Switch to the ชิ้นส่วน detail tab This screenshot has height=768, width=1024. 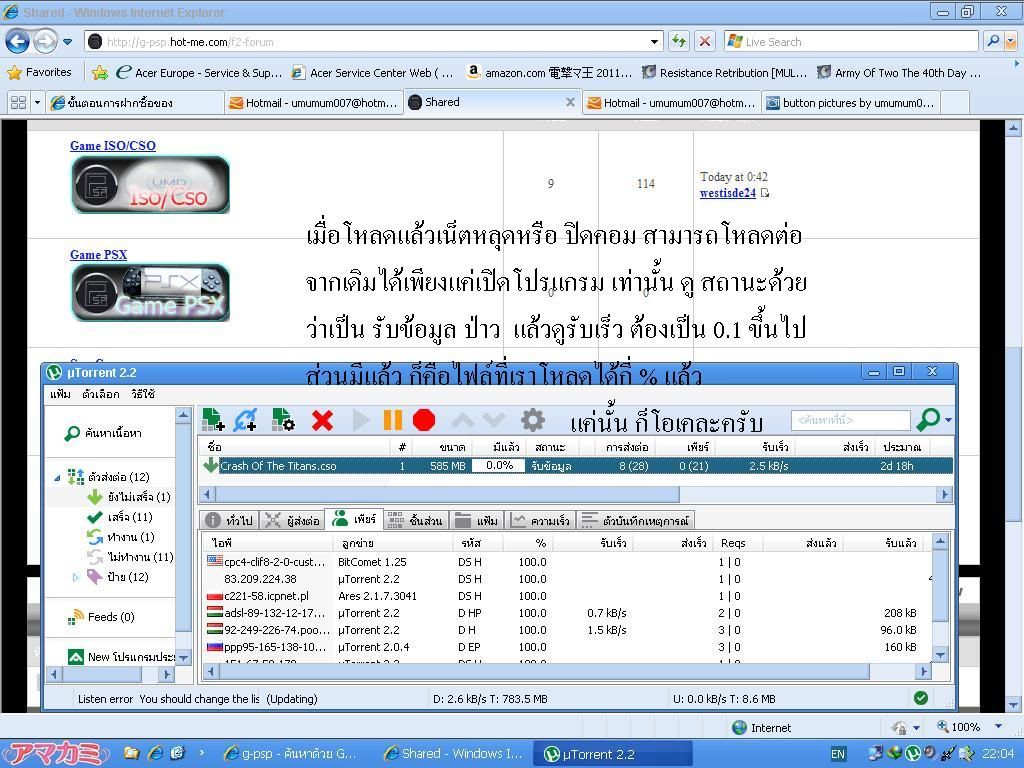[415, 520]
